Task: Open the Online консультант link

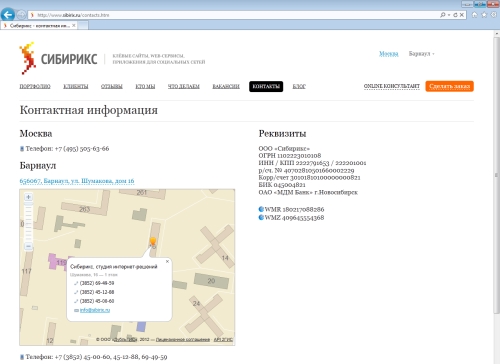Action: pos(392,86)
